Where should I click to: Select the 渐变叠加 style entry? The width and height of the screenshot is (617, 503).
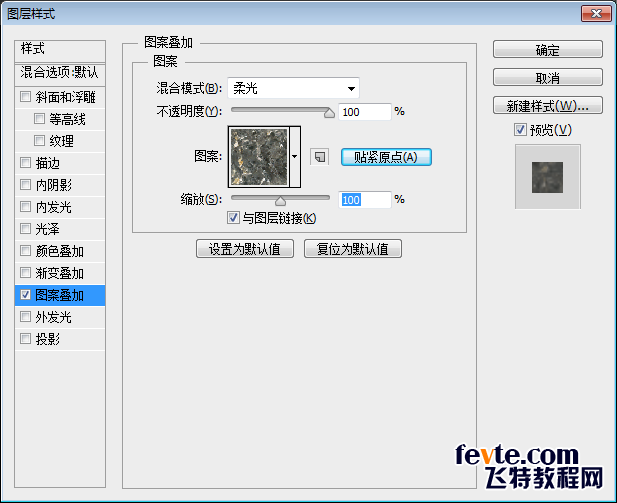click(x=60, y=273)
